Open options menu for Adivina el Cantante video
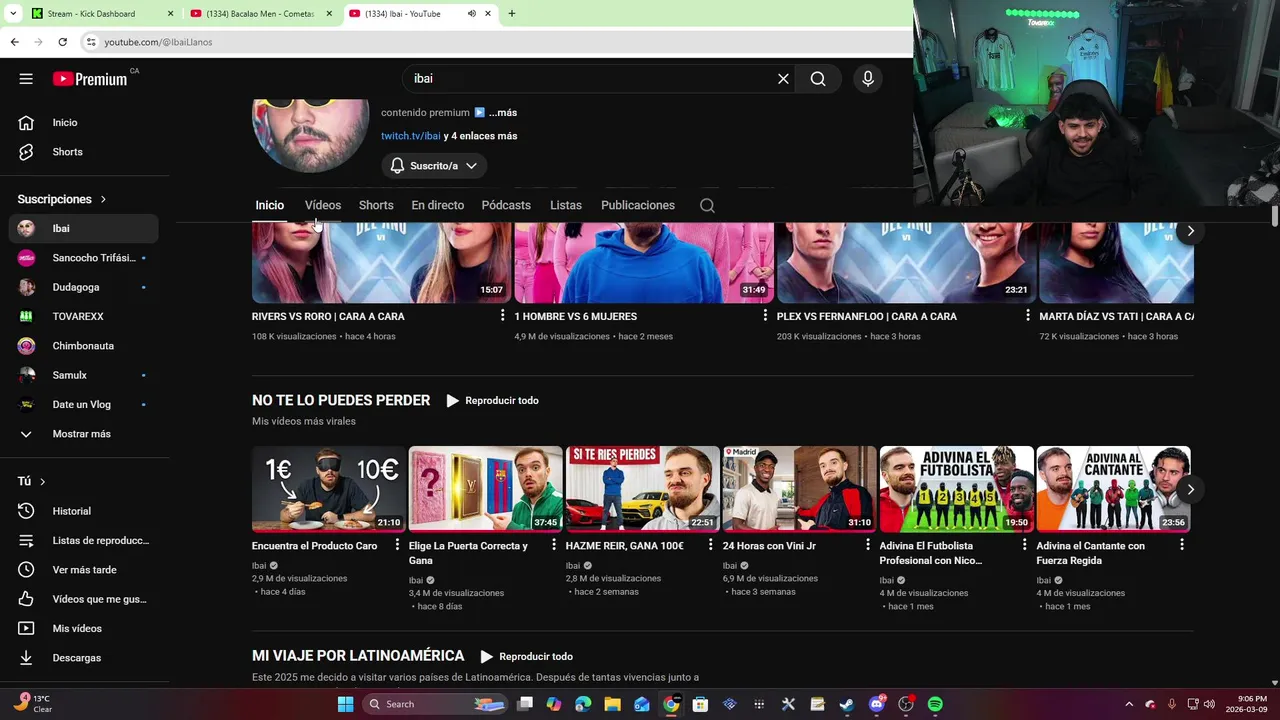 coord(1181,545)
